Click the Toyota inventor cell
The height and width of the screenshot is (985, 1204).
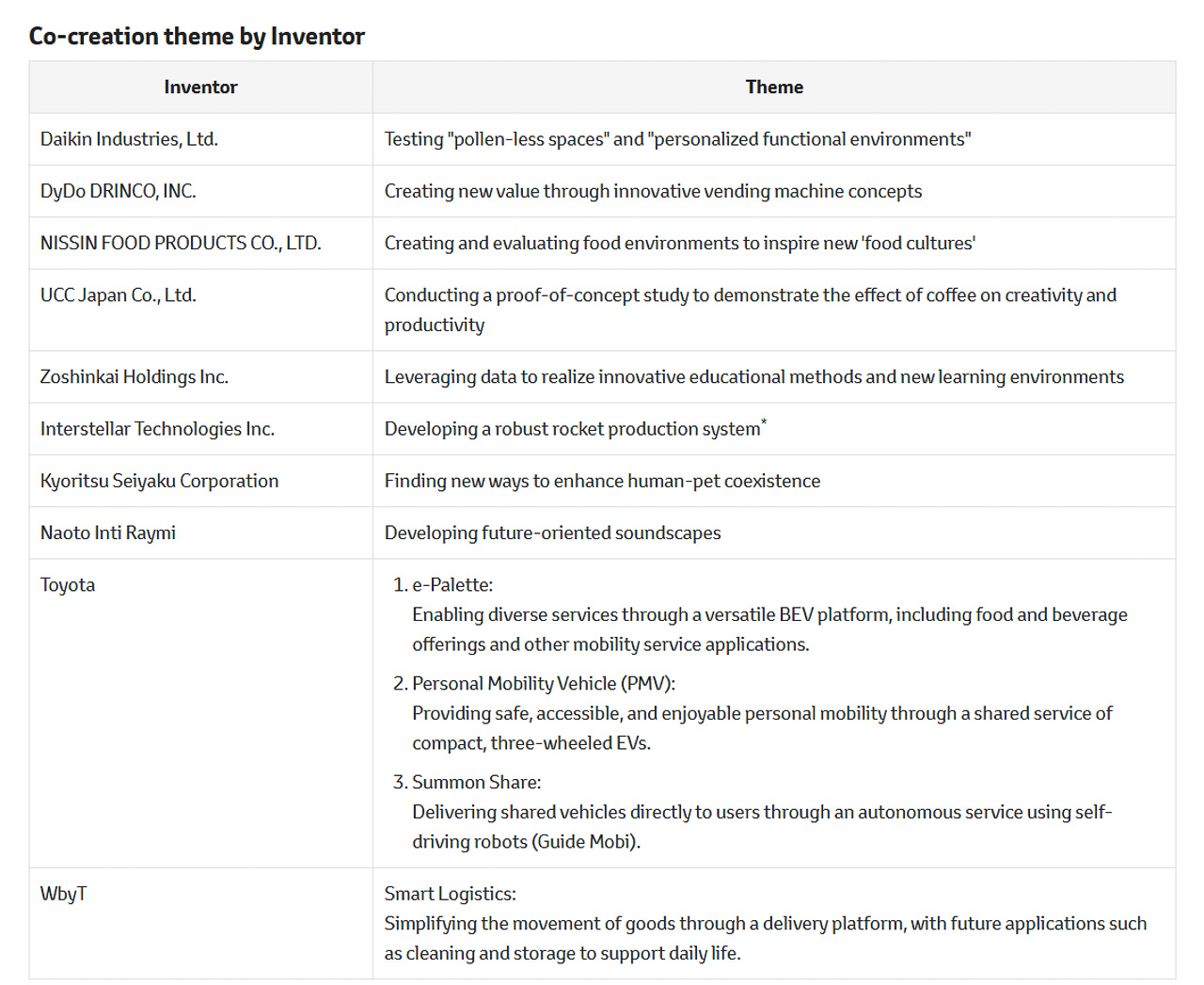[x=68, y=585]
